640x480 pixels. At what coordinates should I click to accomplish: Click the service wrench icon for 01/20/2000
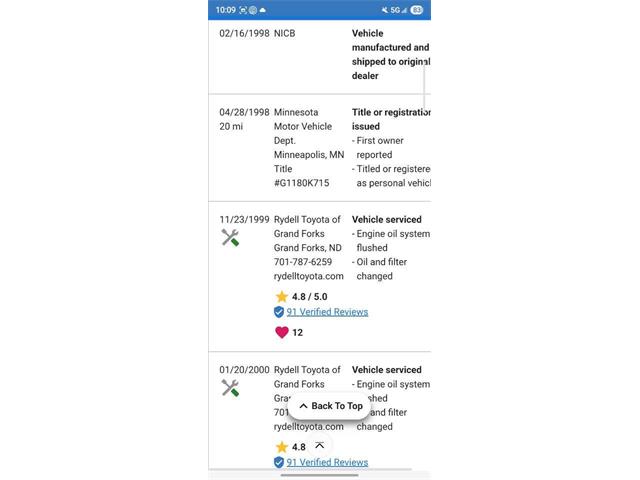click(230, 388)
